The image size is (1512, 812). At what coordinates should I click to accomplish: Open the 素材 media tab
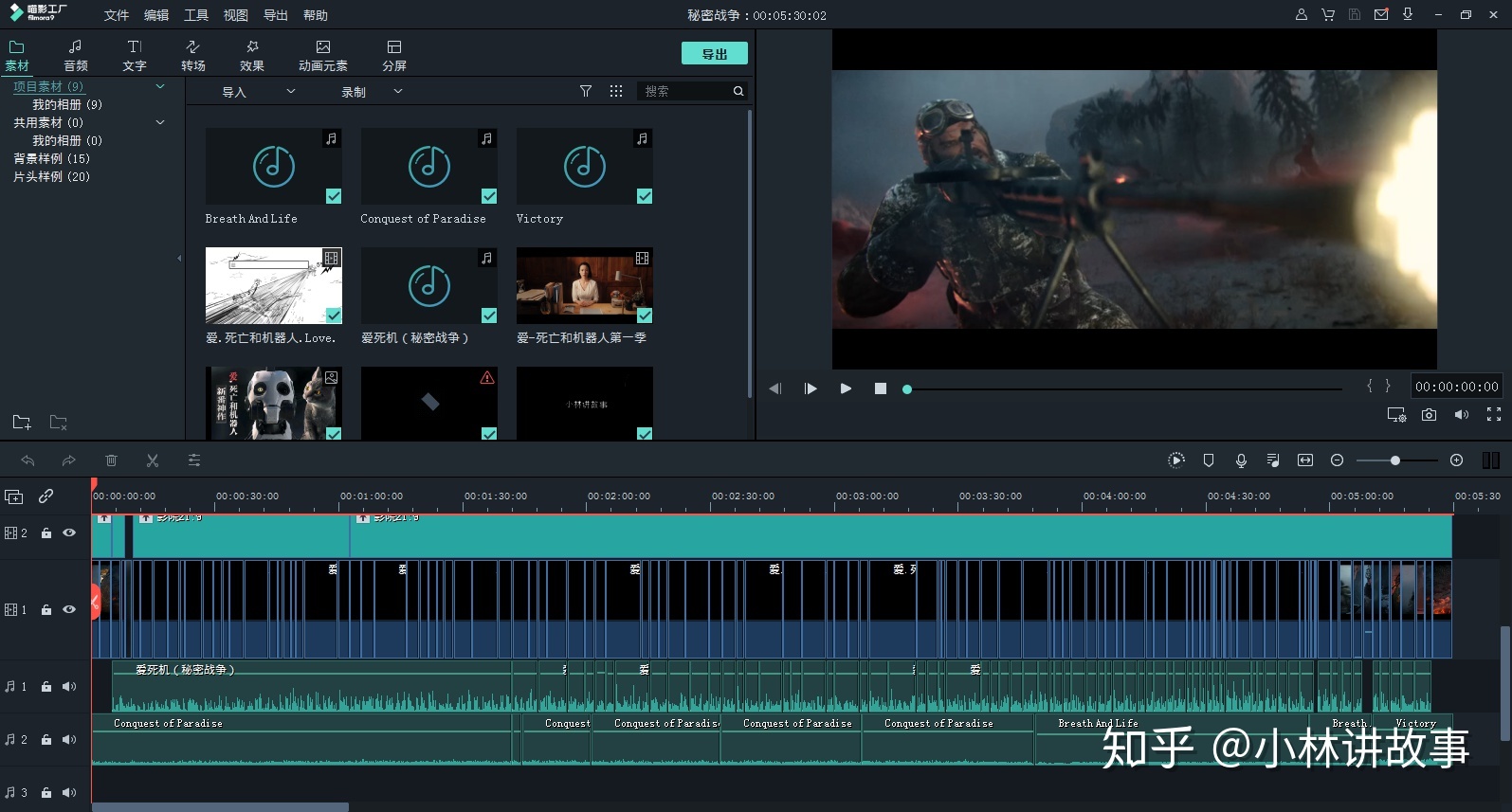pos(17,56)
